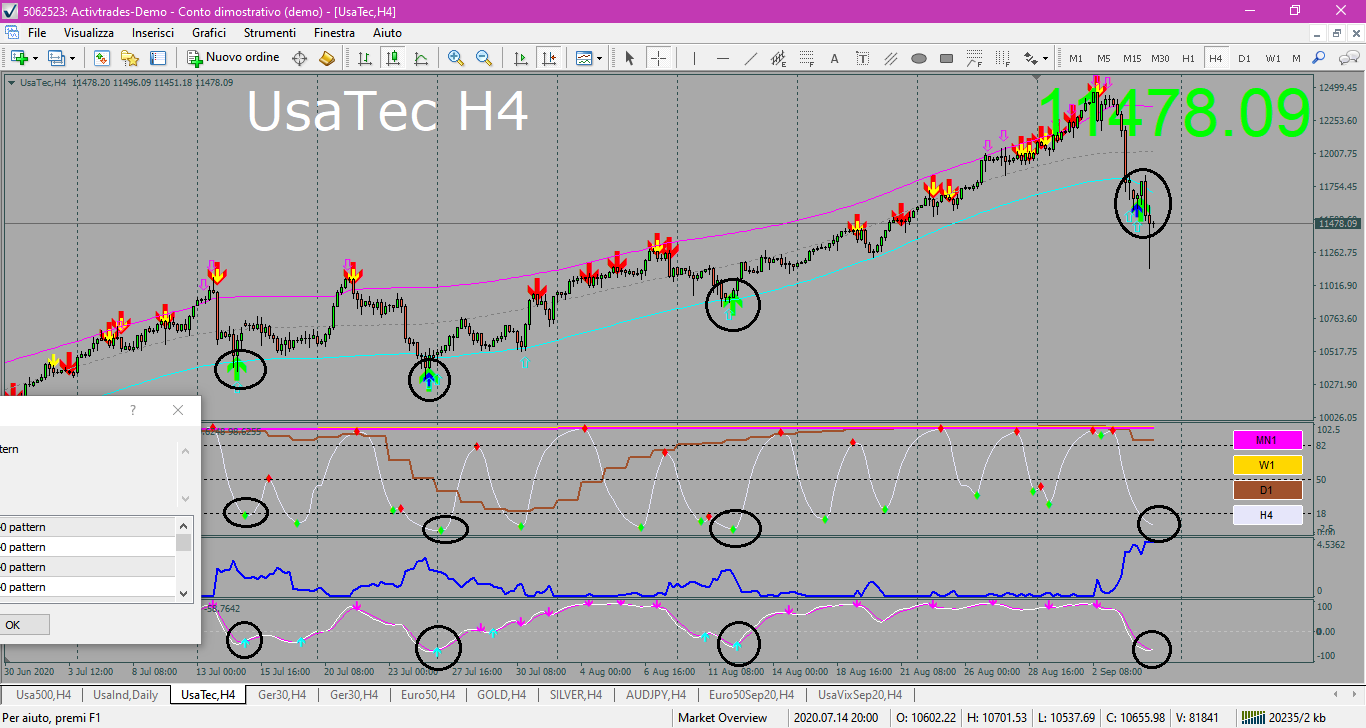Open the chat bubbles icon

(1347, 58)
